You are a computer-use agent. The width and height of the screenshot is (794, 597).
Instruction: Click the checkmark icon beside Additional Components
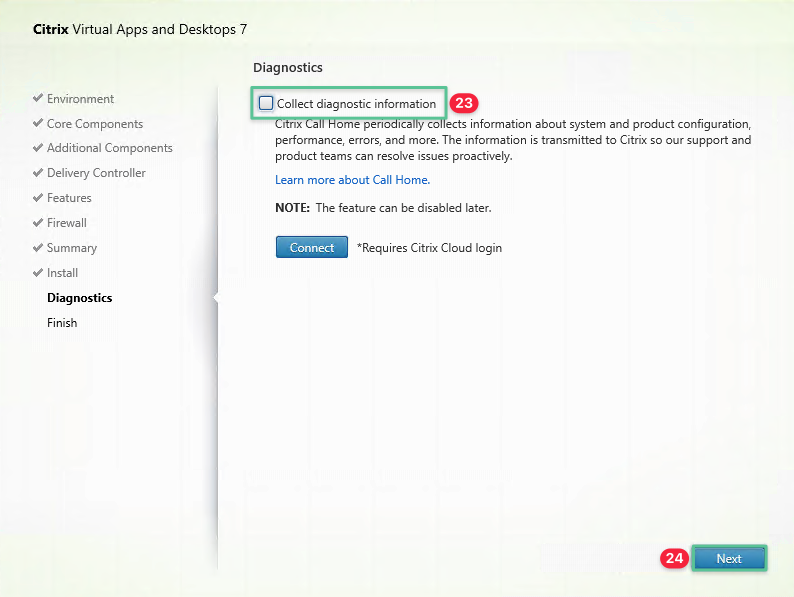37,147
